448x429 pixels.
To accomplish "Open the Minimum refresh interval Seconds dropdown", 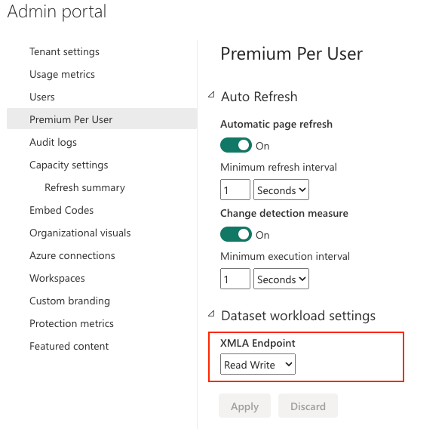I will coord(281,190).
